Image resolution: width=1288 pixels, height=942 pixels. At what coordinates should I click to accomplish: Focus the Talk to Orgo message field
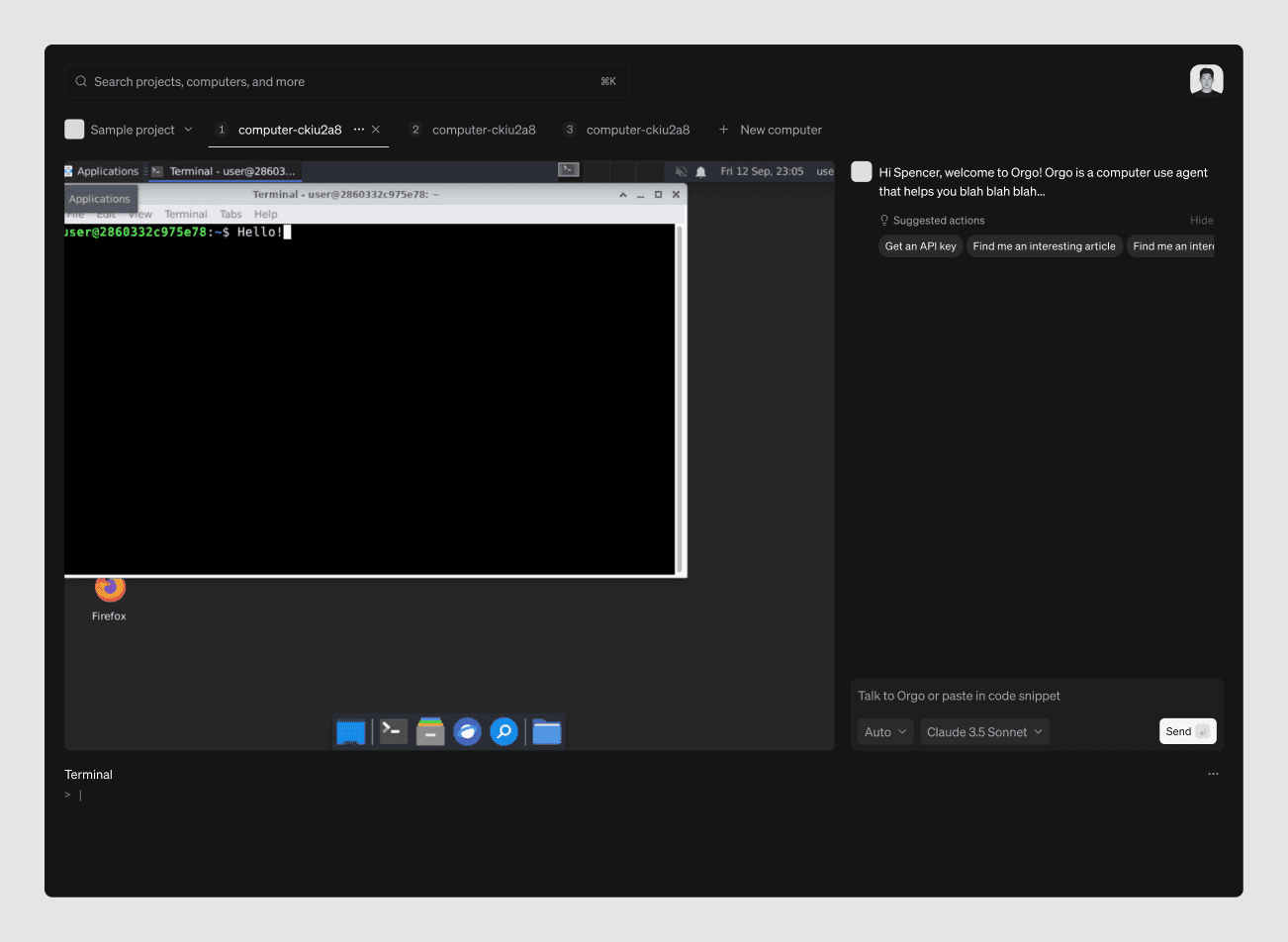pyautogui.click(x=1036, y=696)
